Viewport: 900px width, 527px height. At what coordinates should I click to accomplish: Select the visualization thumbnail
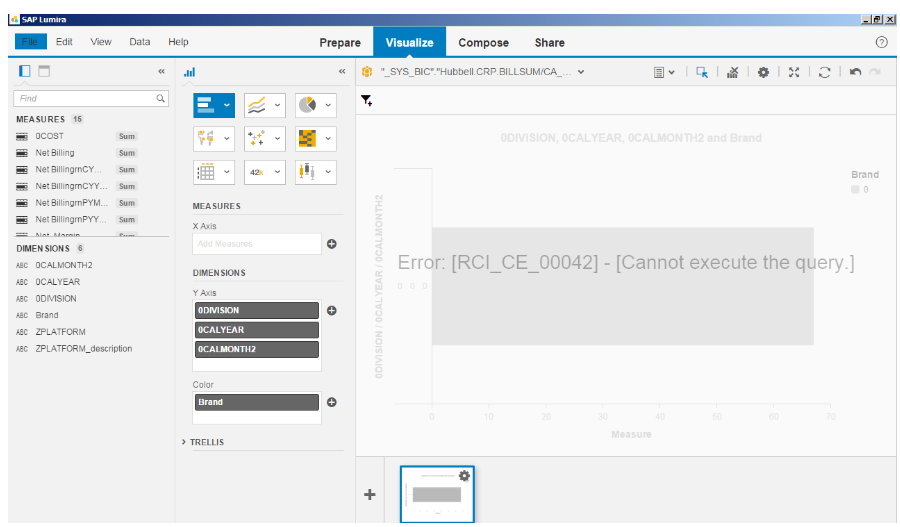click(x=437, y=494)
